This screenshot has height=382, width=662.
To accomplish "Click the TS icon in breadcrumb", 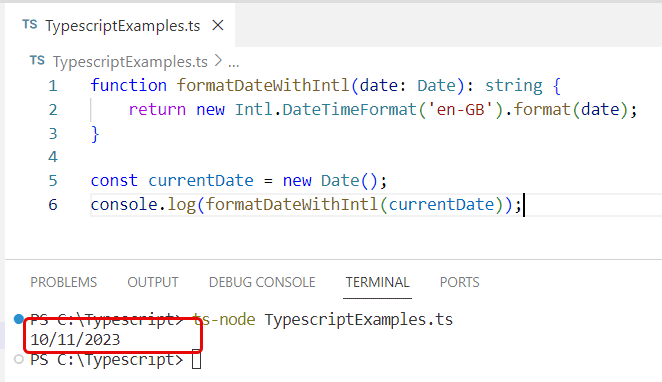I will tap(37, 61).
